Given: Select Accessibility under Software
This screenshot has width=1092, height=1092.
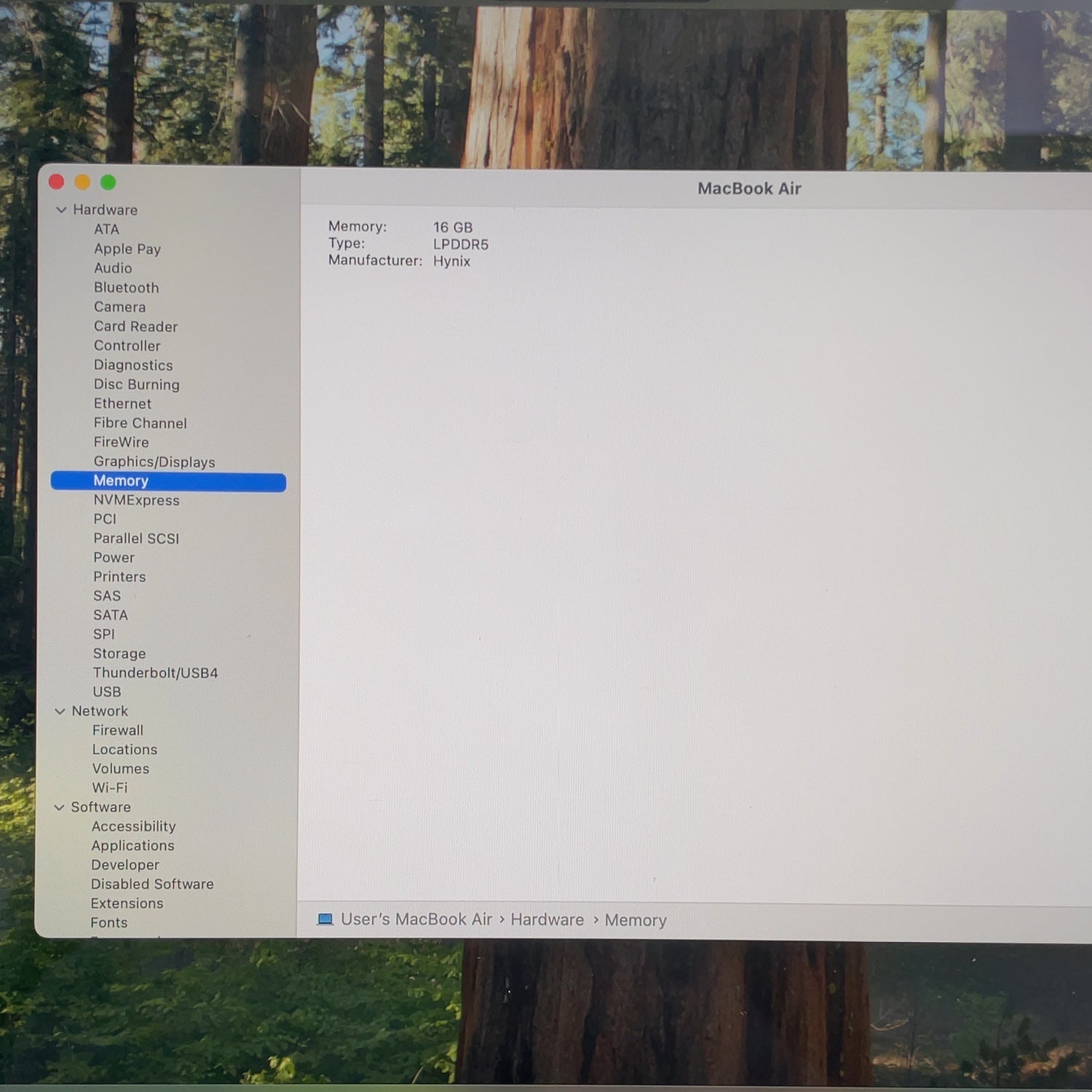Looking at the screenshot, I should (134, 826).
